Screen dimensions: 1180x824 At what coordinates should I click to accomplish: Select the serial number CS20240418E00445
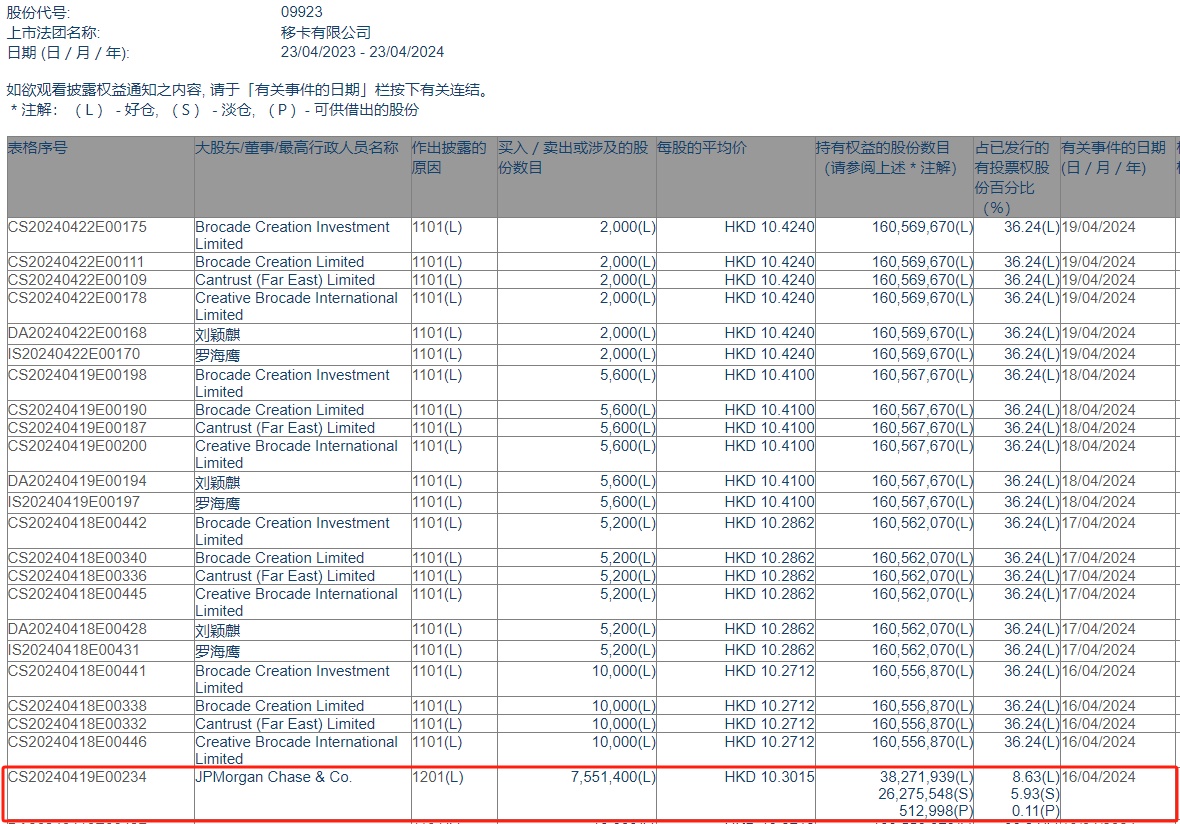78,594
